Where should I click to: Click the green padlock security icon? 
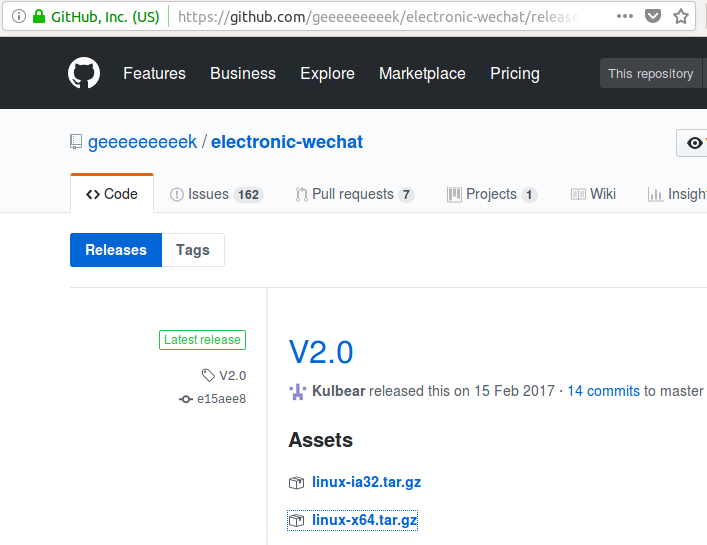point(39,17)
